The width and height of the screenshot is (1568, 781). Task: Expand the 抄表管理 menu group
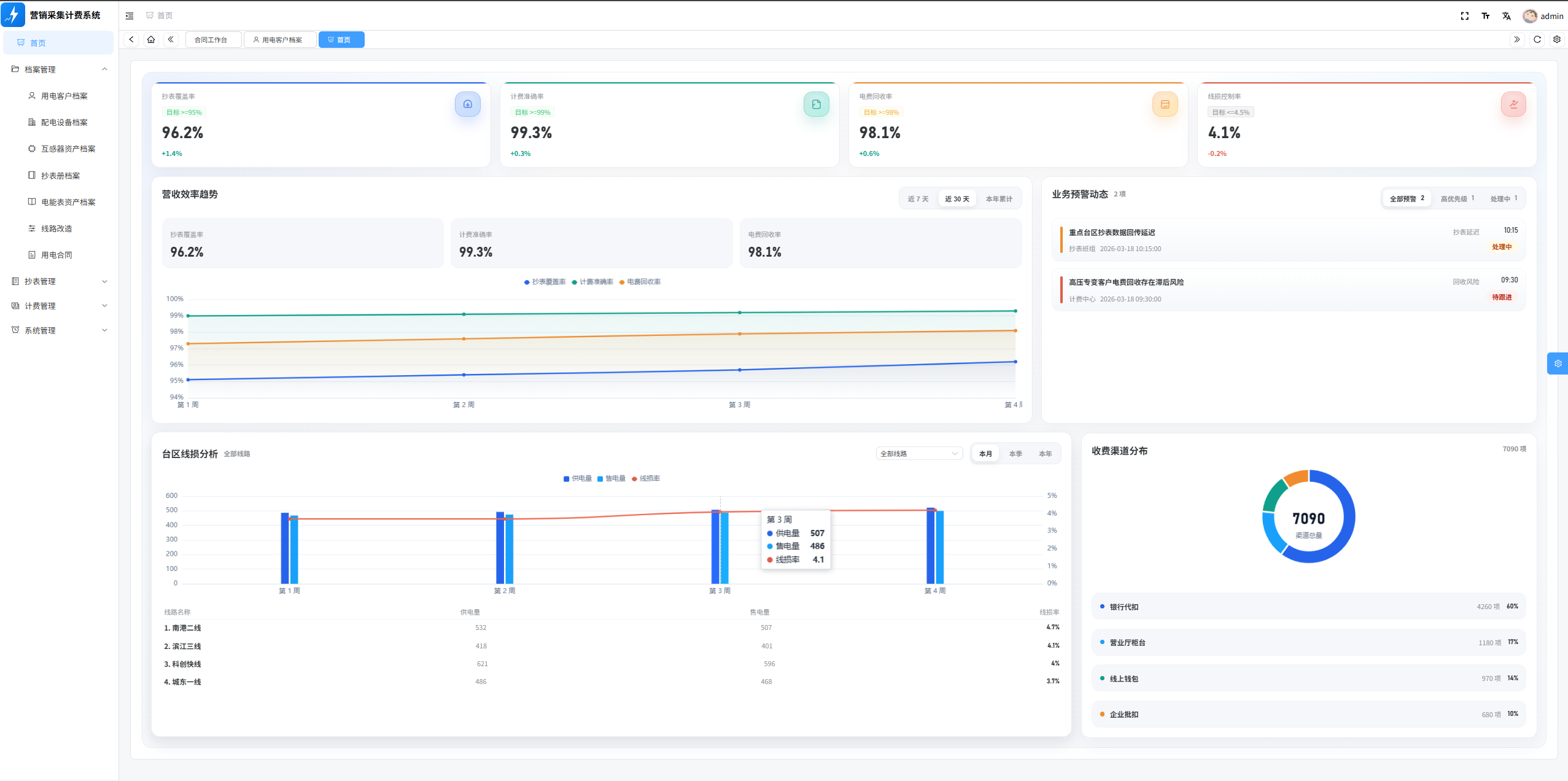(60, 281)
